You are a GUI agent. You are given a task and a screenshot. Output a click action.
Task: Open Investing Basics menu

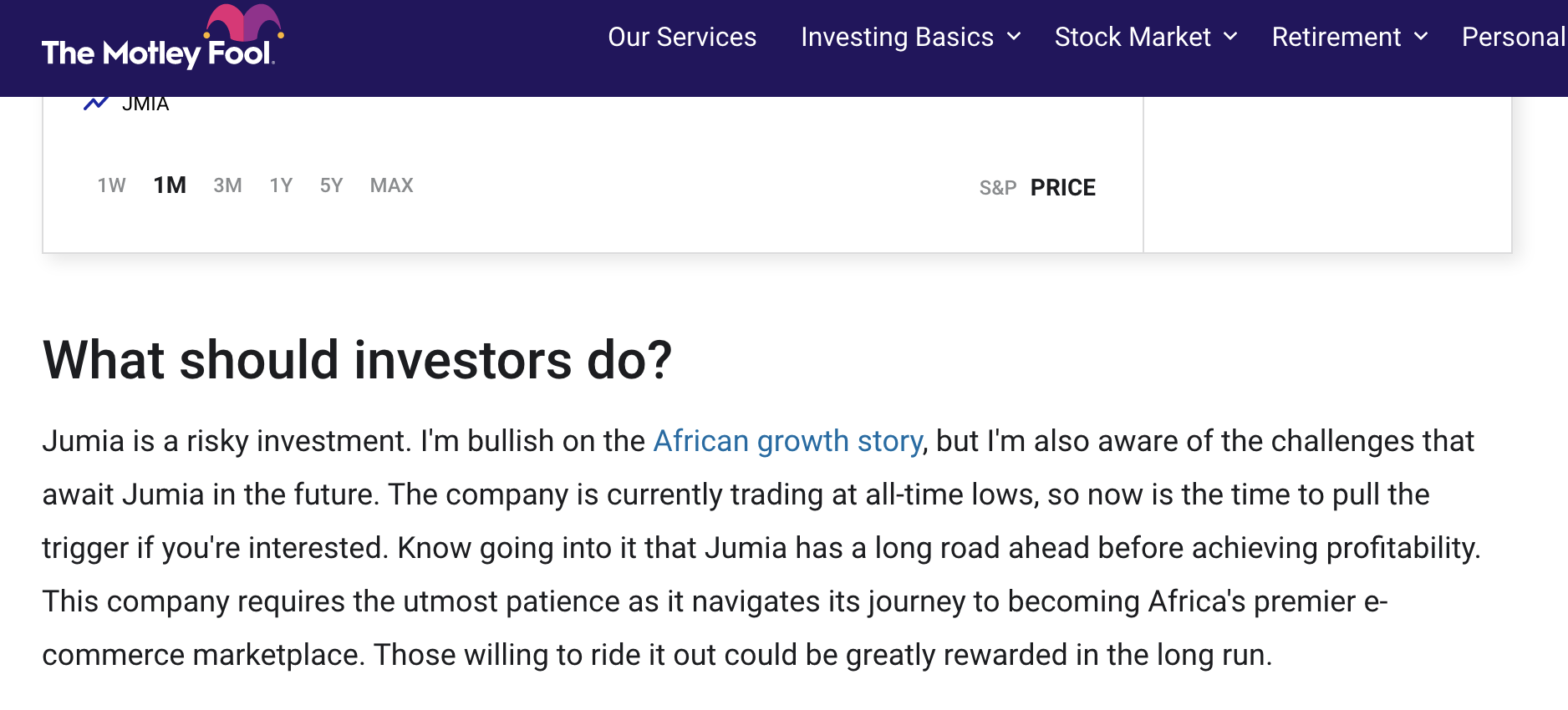tap(897, 37)
